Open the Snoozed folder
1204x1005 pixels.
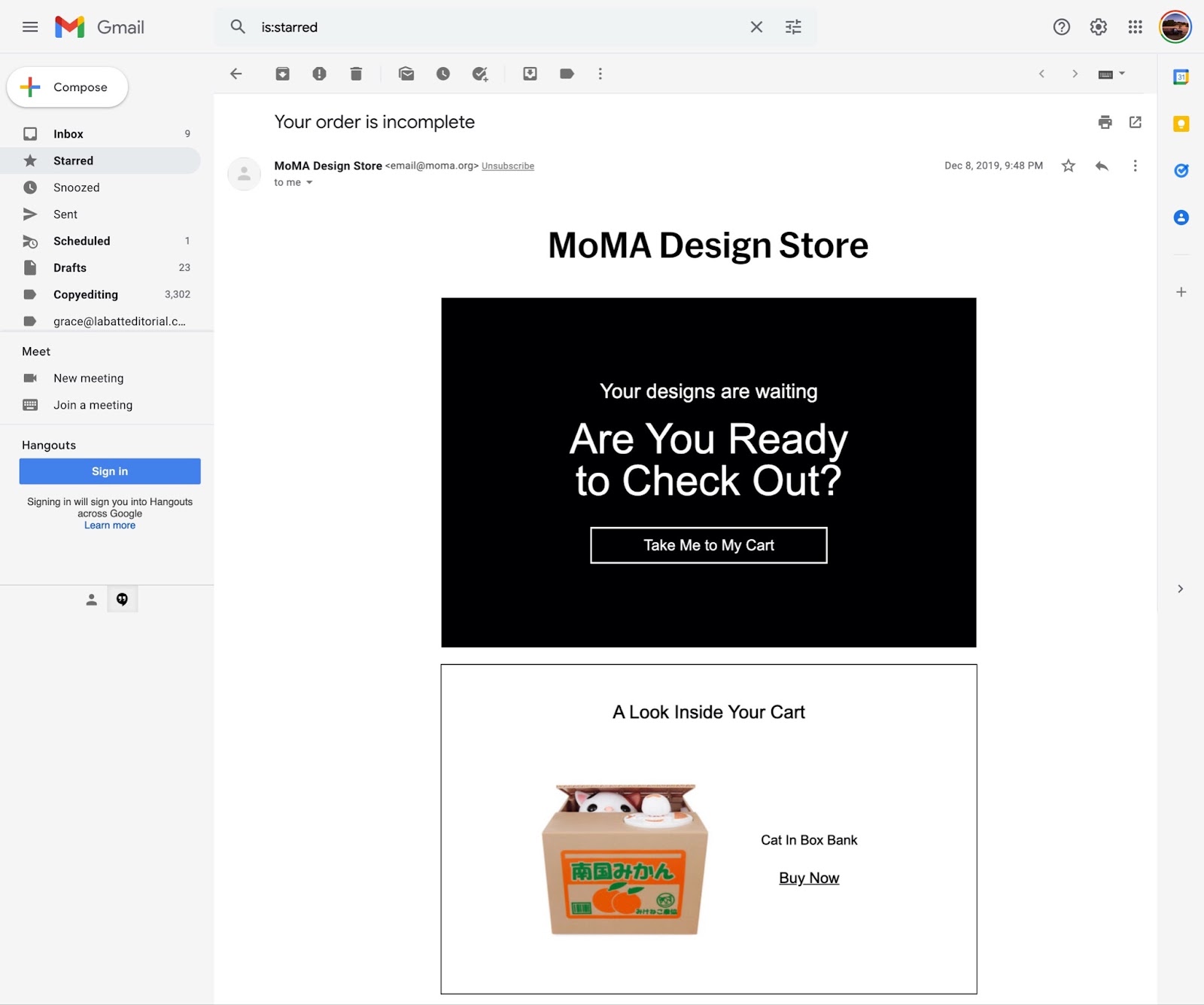coord(100,187)
